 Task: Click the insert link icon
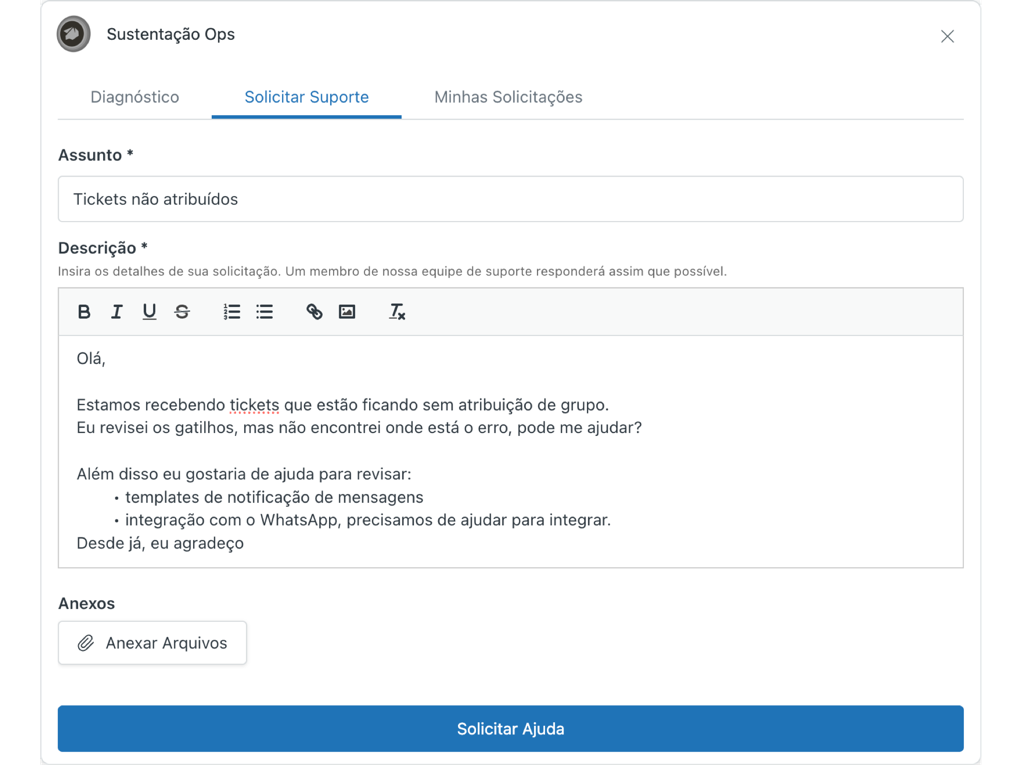coord(314,312)
